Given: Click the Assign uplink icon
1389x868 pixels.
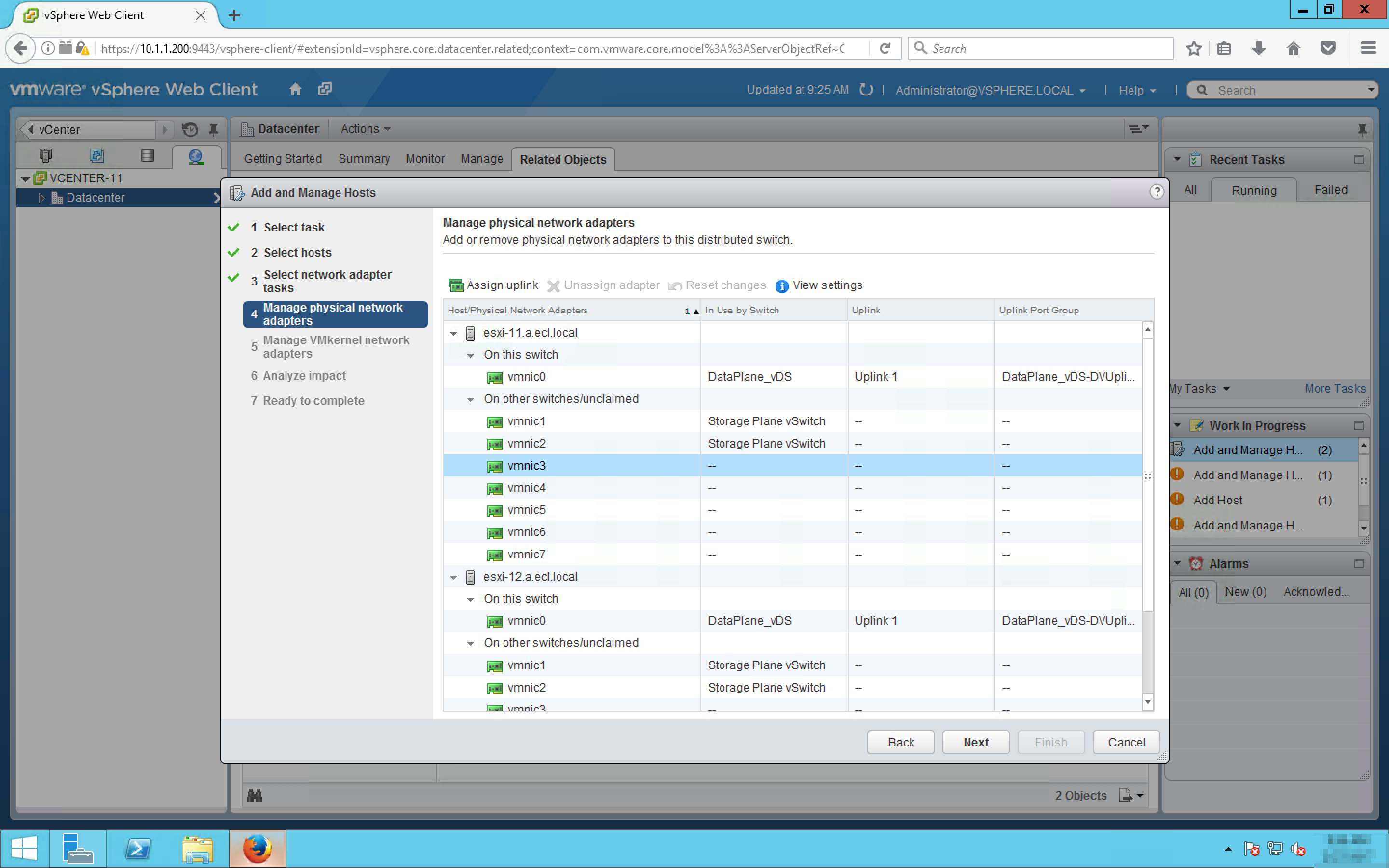Looking at the screenshot, I should click(x=456, y=285).
